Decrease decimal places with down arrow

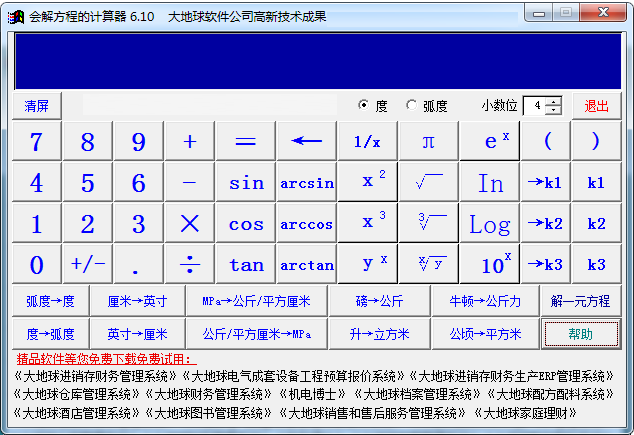[x=554, y=110]
